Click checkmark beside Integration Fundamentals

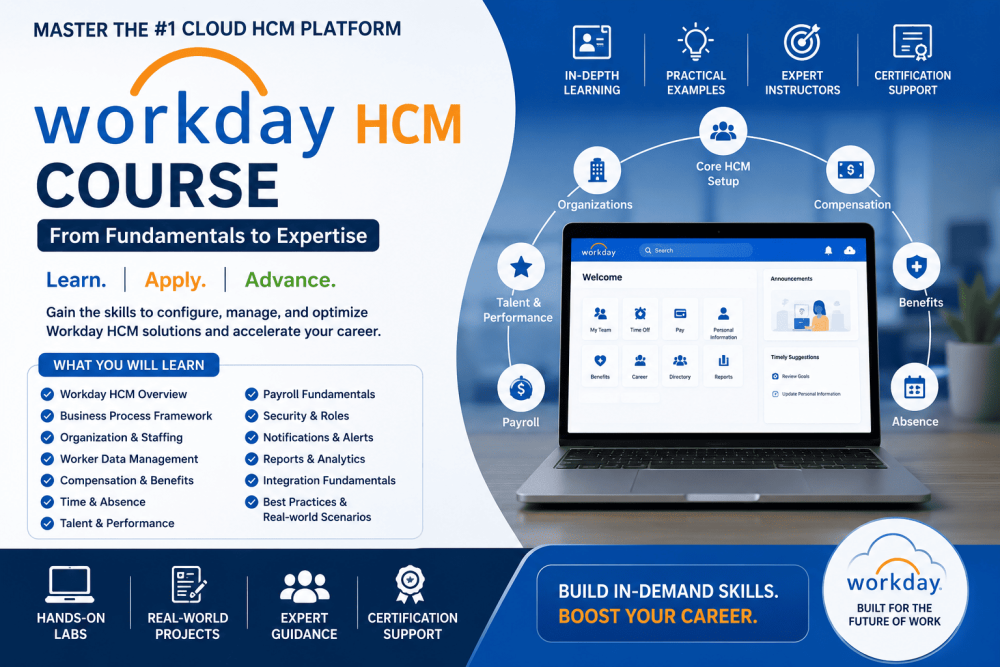pyautogui.click(x=251, y=480)
